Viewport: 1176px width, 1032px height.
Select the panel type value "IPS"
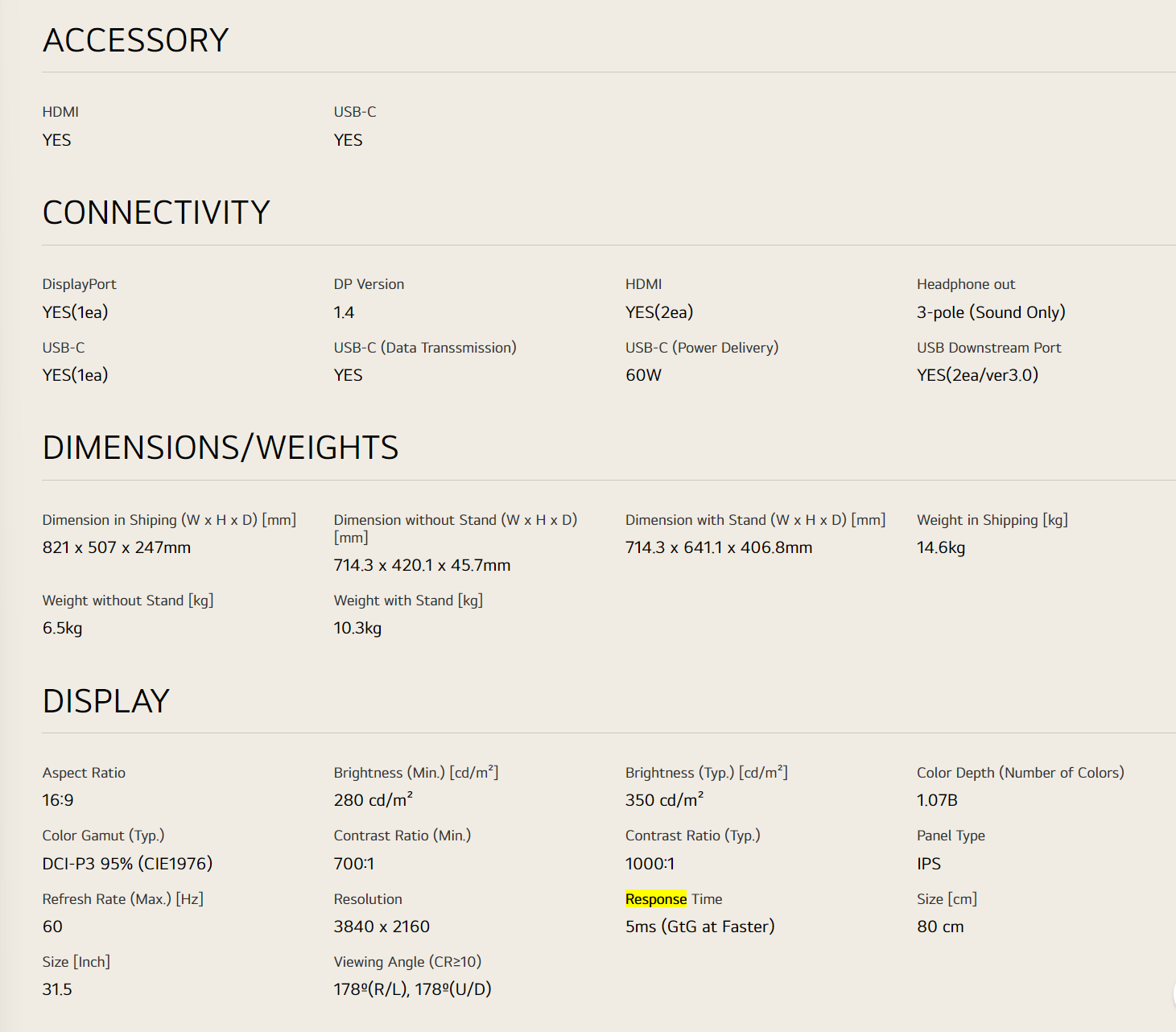pyautogui.click(x=929, y=864)
